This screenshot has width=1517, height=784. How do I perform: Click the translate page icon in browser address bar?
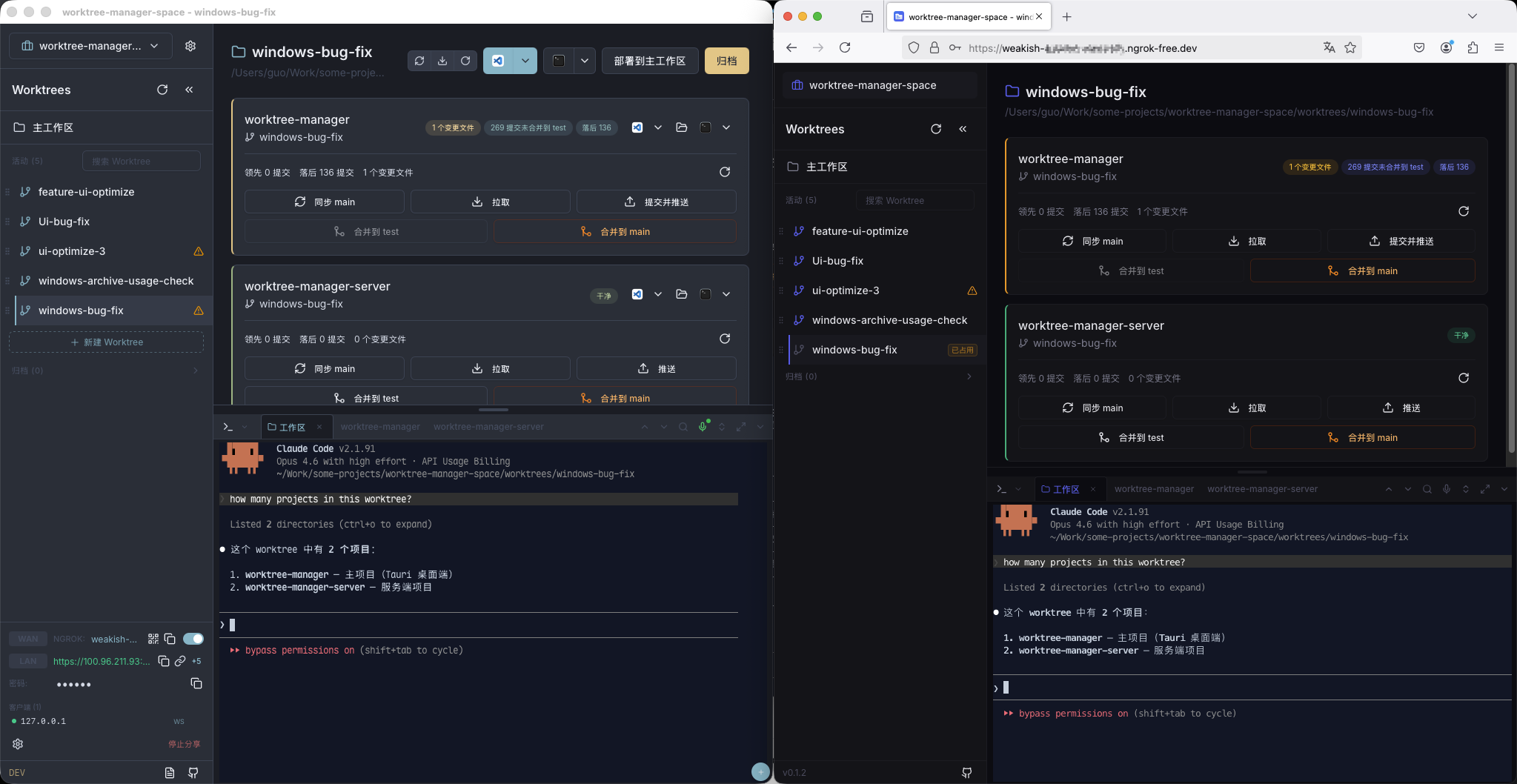pyautogui.click(x=1329, y=47)
